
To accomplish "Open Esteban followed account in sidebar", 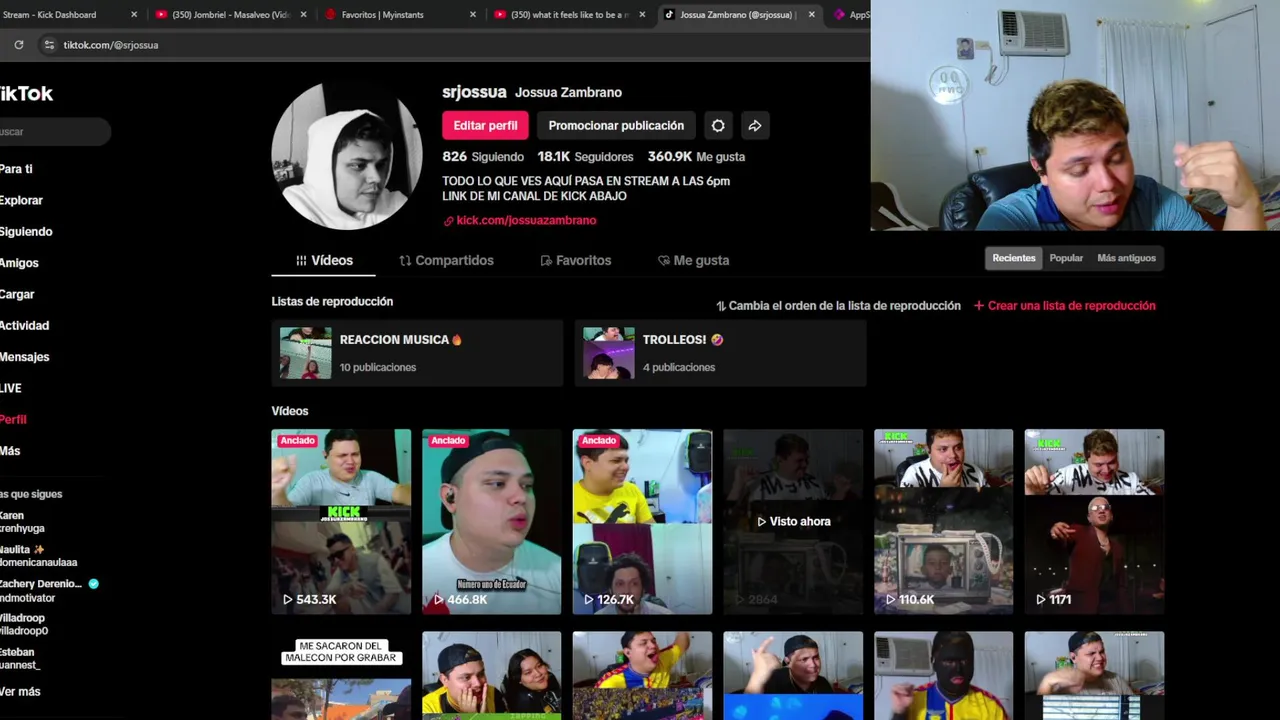I will pos(20,658).
